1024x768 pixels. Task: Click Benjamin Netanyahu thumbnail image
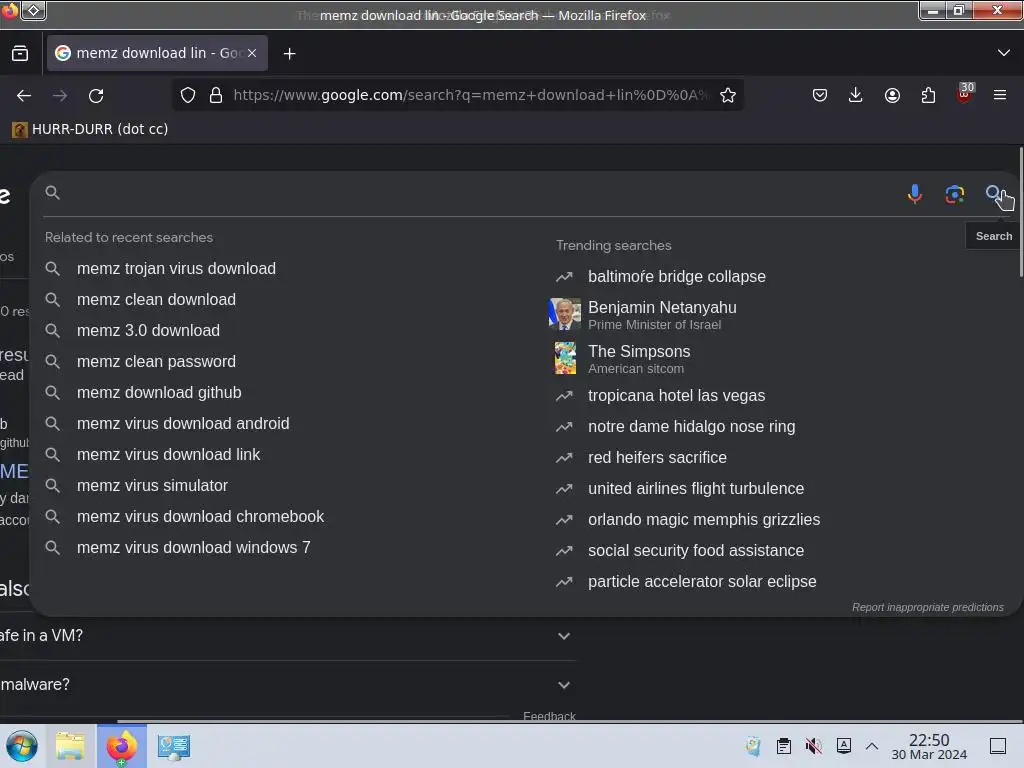click(x=565, y=314)
